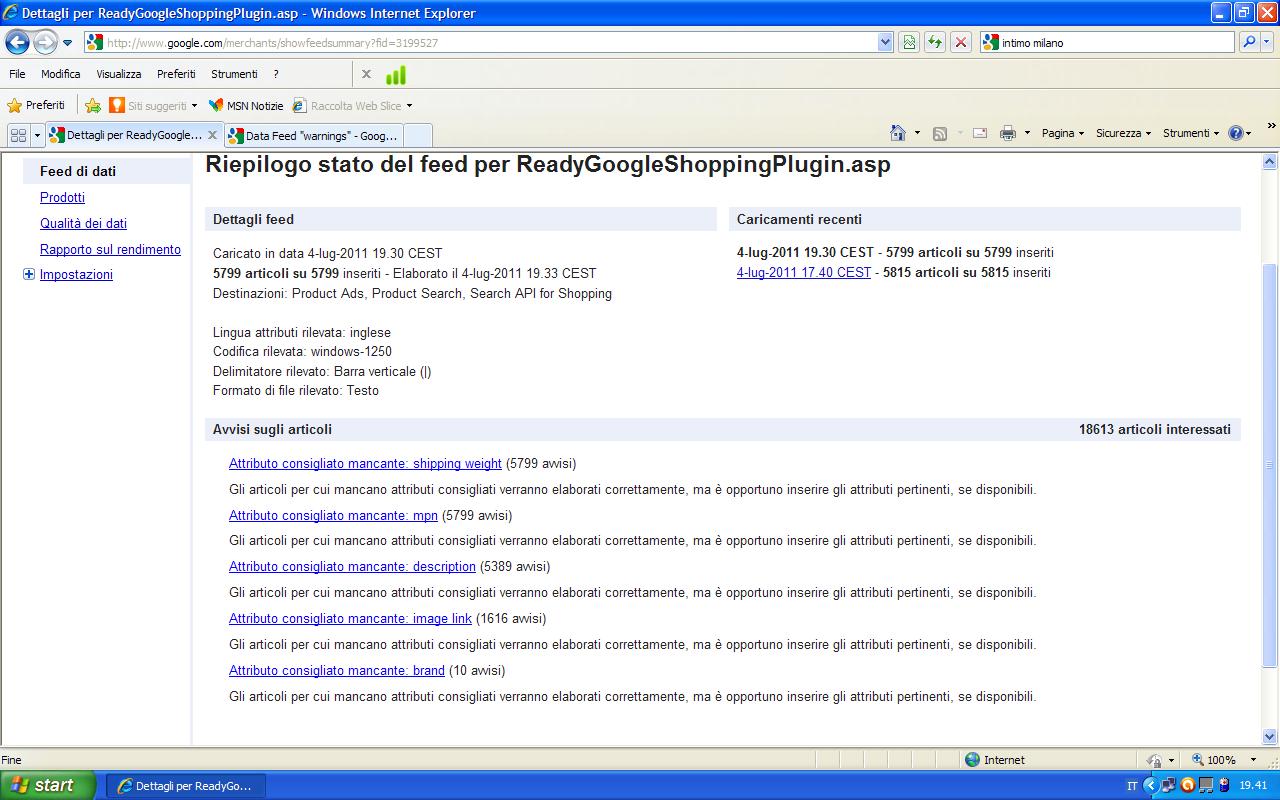Open the Siti suggeriti favorites item
1280x800 pixels.
click(x=153, y=105)
